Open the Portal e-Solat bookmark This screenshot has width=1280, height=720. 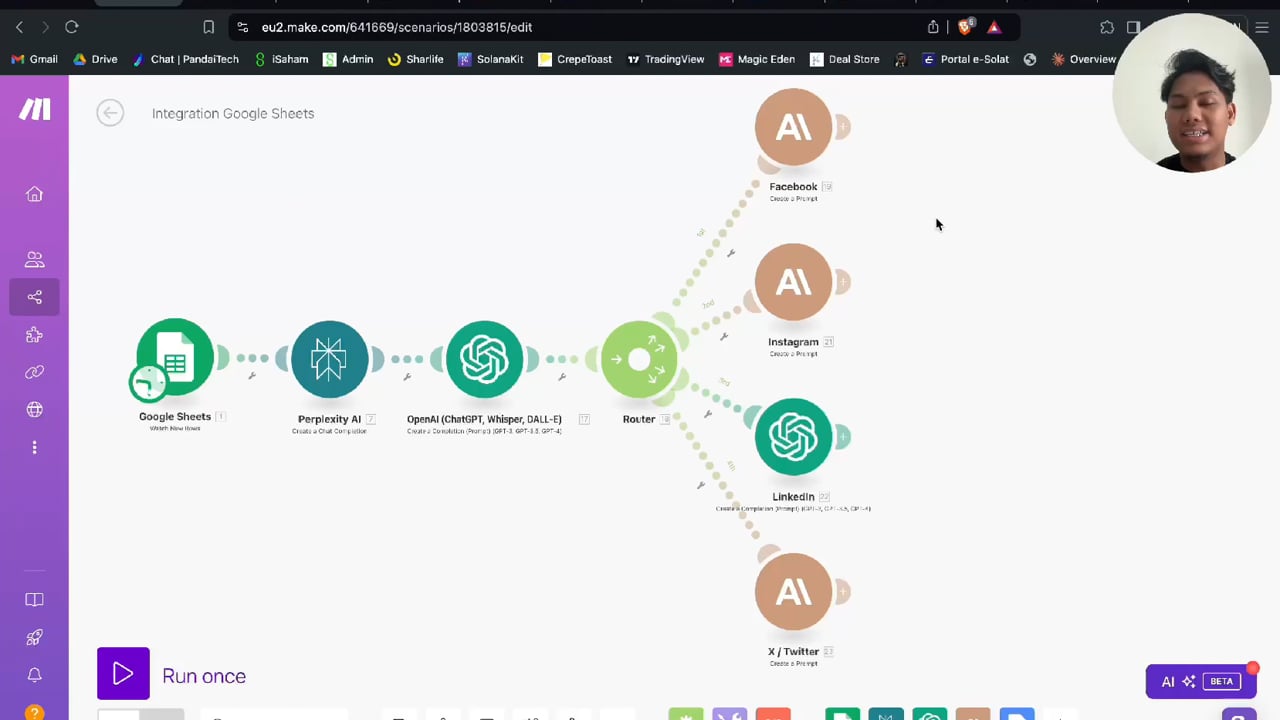[x=965, y=59]
